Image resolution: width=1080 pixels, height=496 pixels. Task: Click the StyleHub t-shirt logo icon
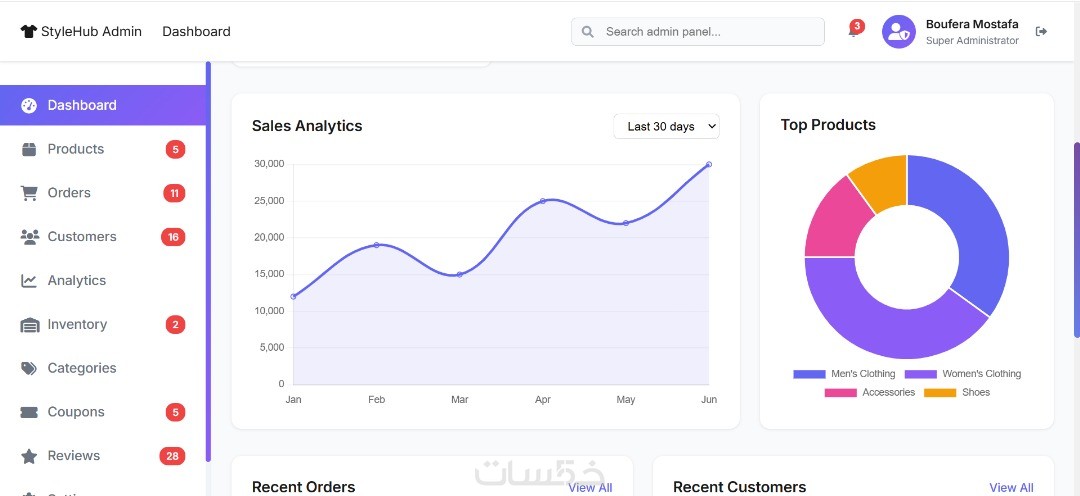pyautogui.click(x=28, y=32)
